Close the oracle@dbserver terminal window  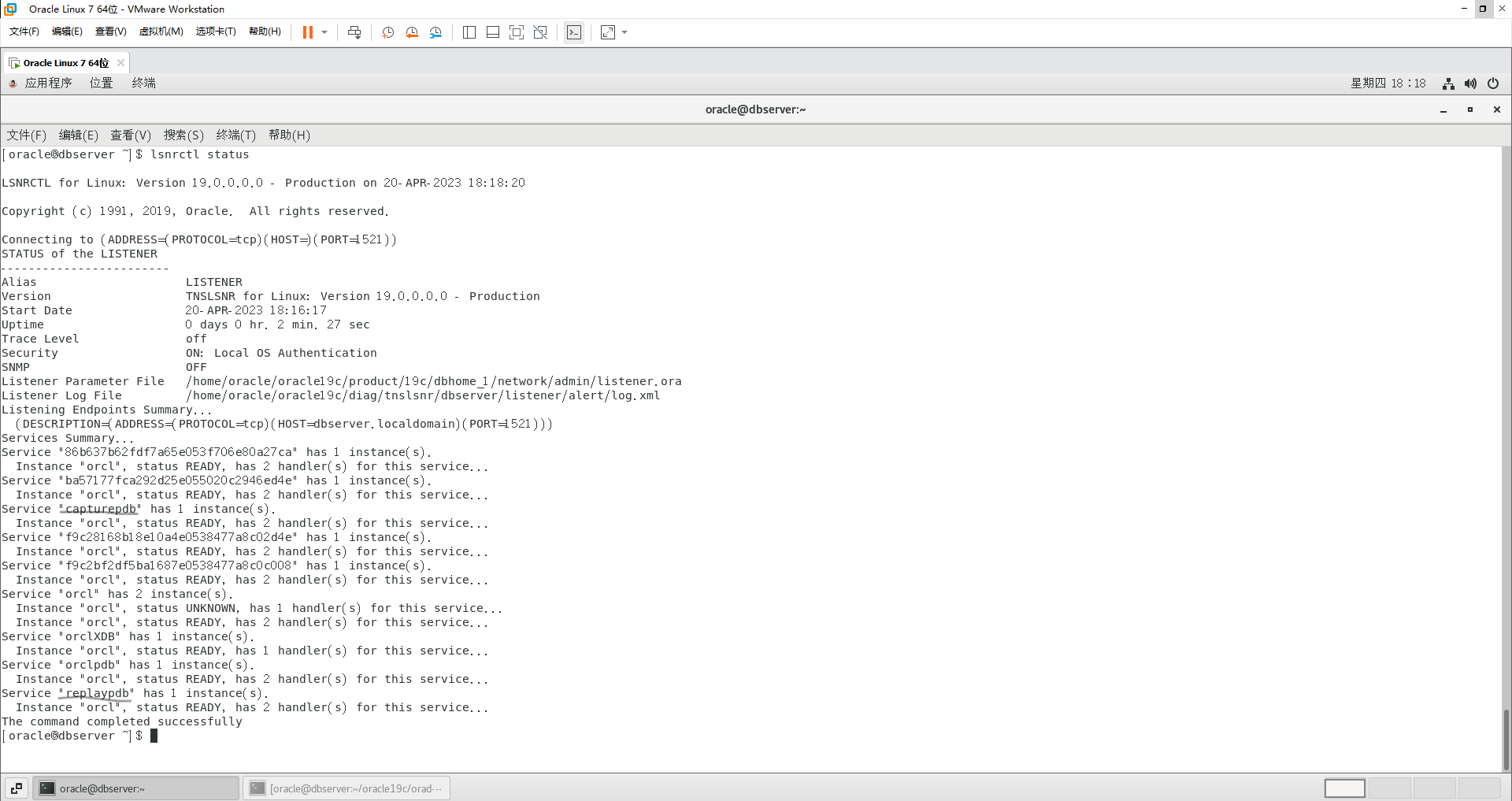[x=1497, y=109]
